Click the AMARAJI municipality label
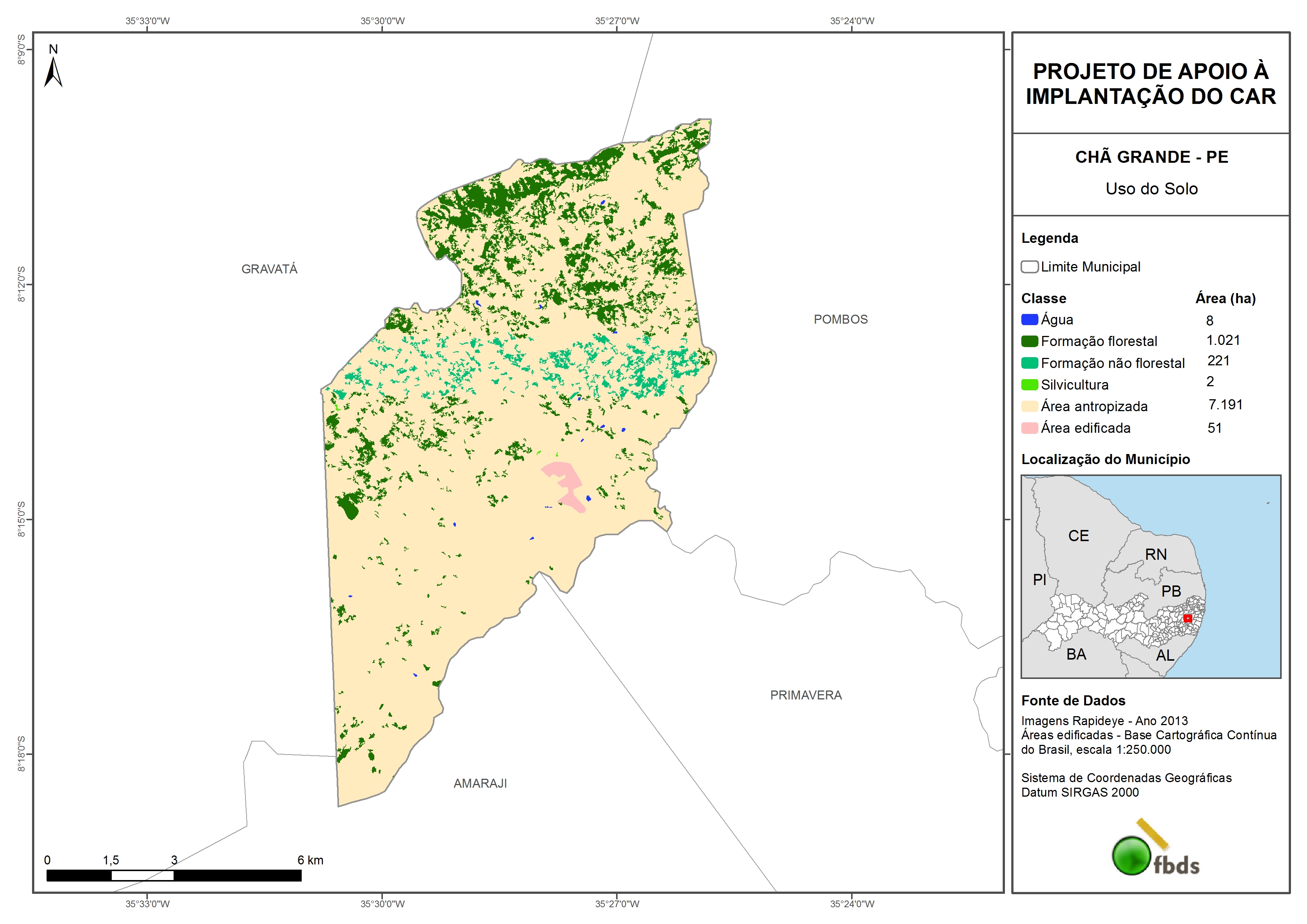This screenshot has width=1307, height=924. 480,783
